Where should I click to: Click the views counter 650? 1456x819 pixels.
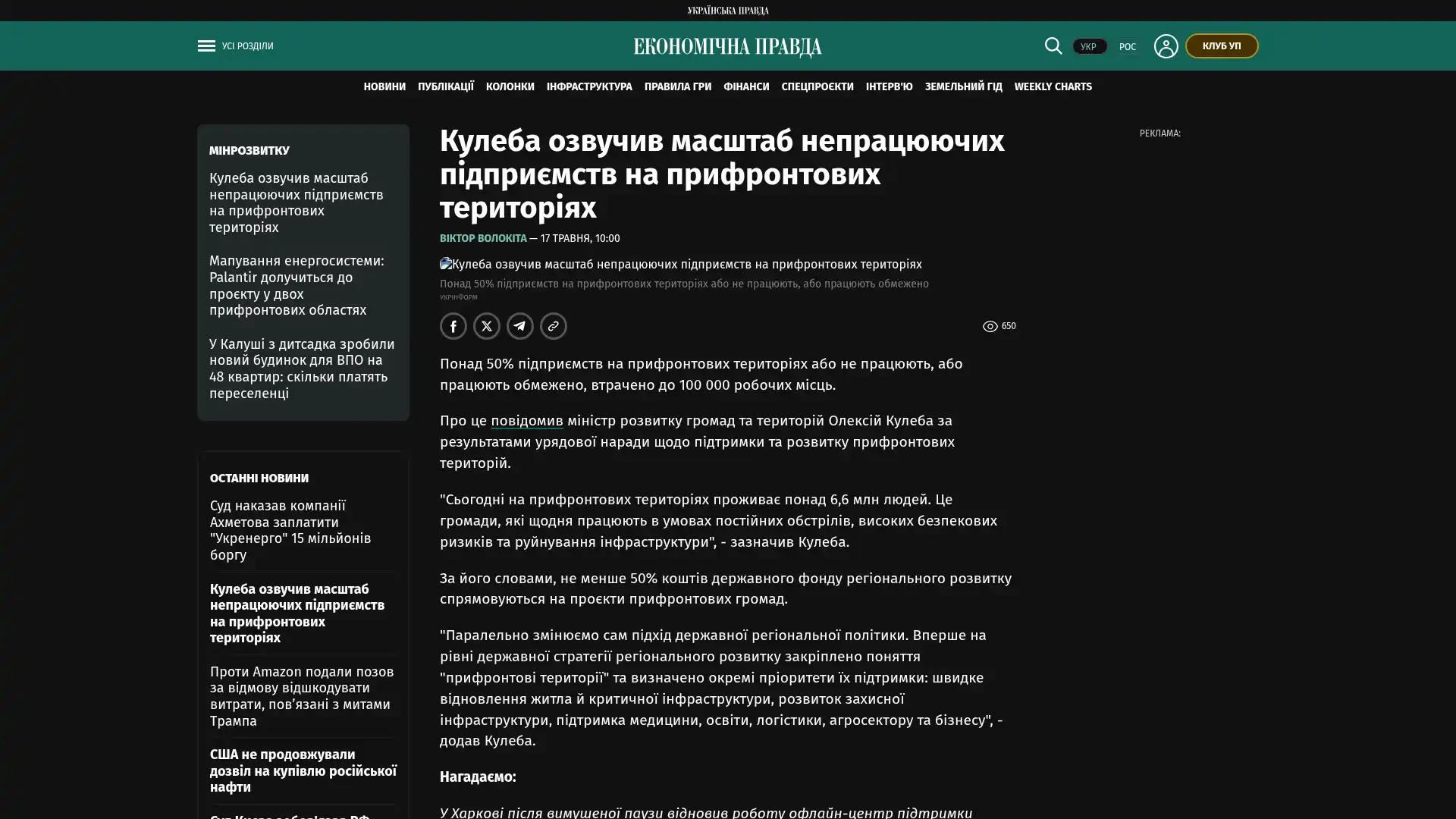point(999,326)
